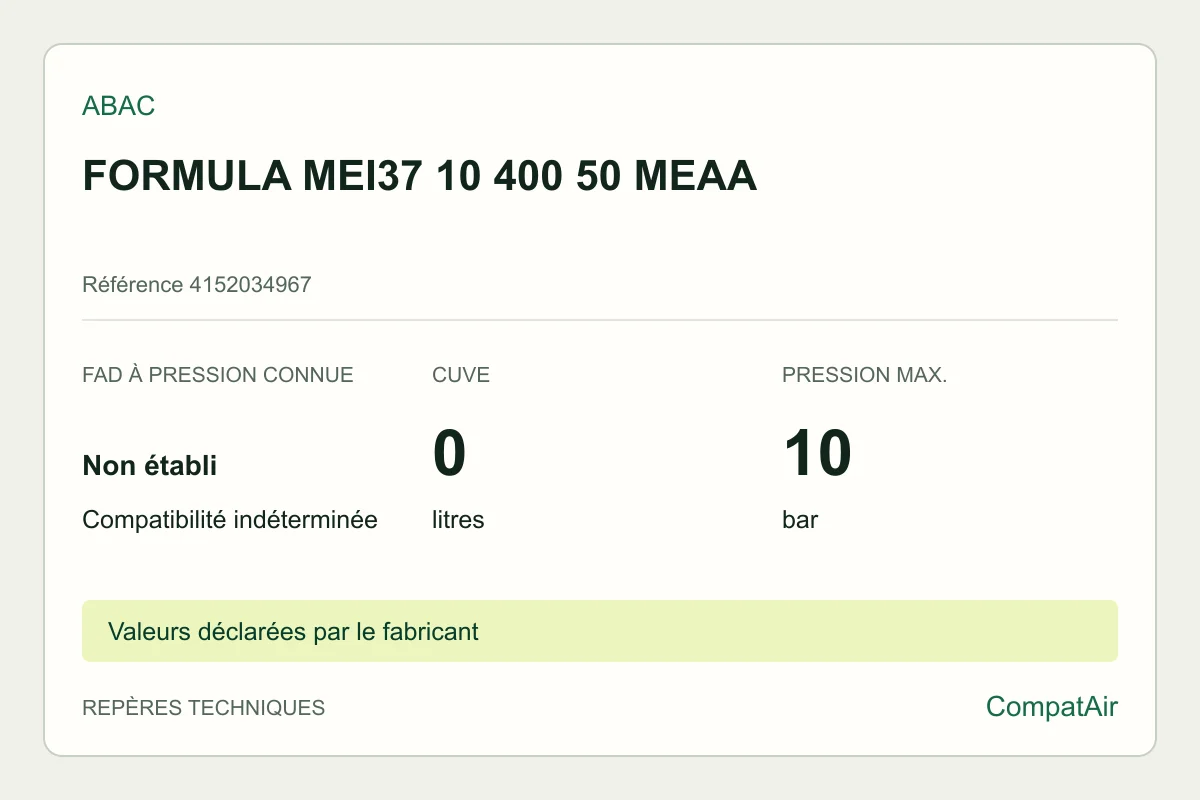Select the 10 maximum pressure value
The image size is (1200, 800).
pyautogui.click(x=817, y=452)
